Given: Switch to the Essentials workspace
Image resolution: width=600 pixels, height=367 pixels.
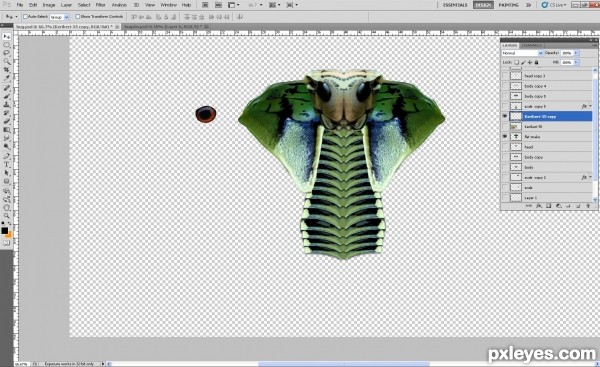Looking at the screenshot, I should click(x=455, y=5).
